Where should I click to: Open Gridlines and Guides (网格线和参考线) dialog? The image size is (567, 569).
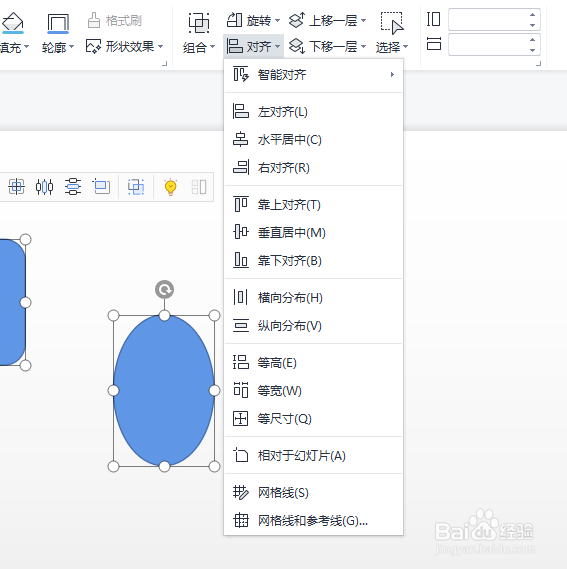click(x=313, y=520)
